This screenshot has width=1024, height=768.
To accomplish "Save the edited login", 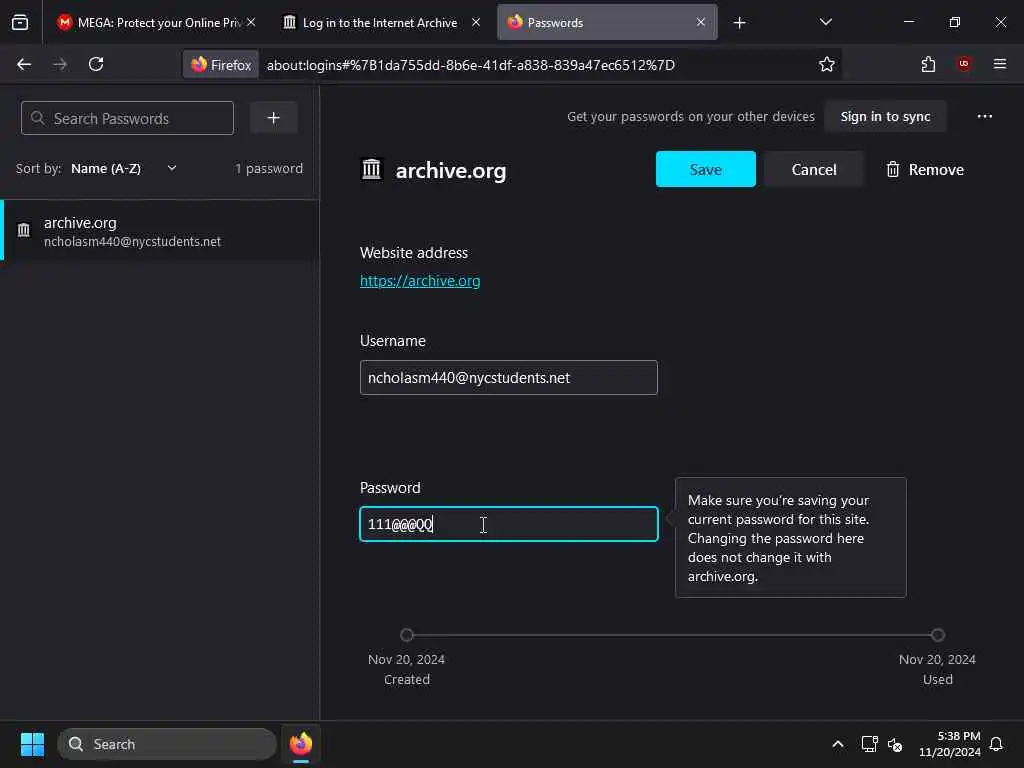I will [705, 170].
